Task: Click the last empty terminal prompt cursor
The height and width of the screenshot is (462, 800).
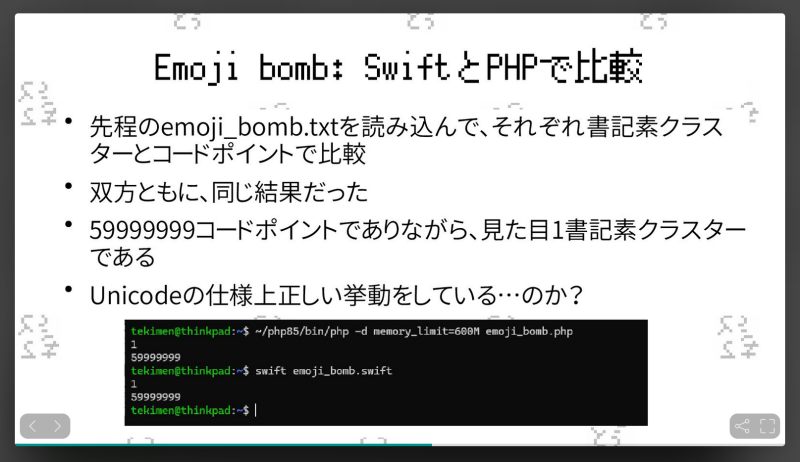Action: [x=256, y=410]
